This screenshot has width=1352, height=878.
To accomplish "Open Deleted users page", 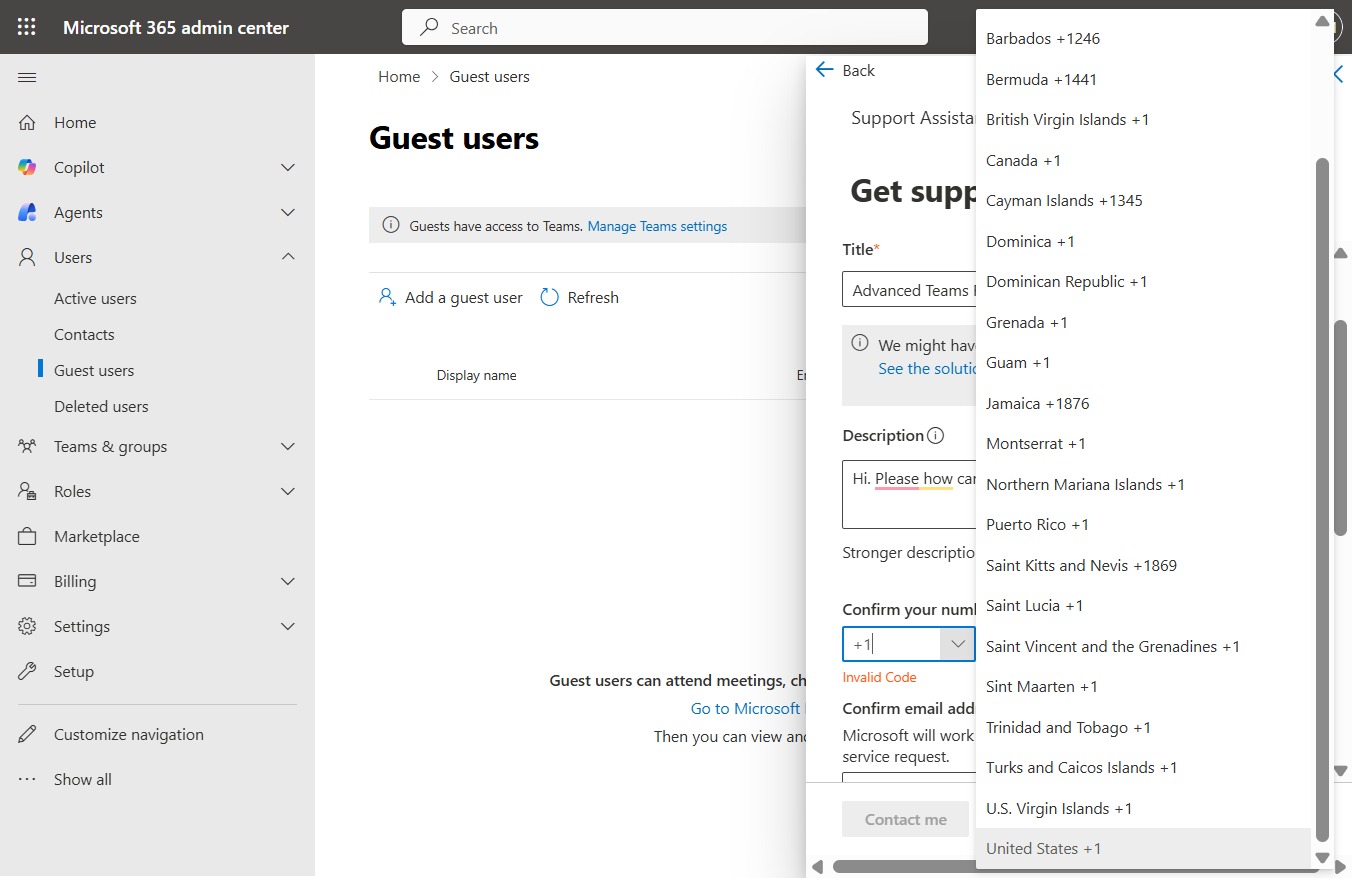I will (x=101, y=406).
